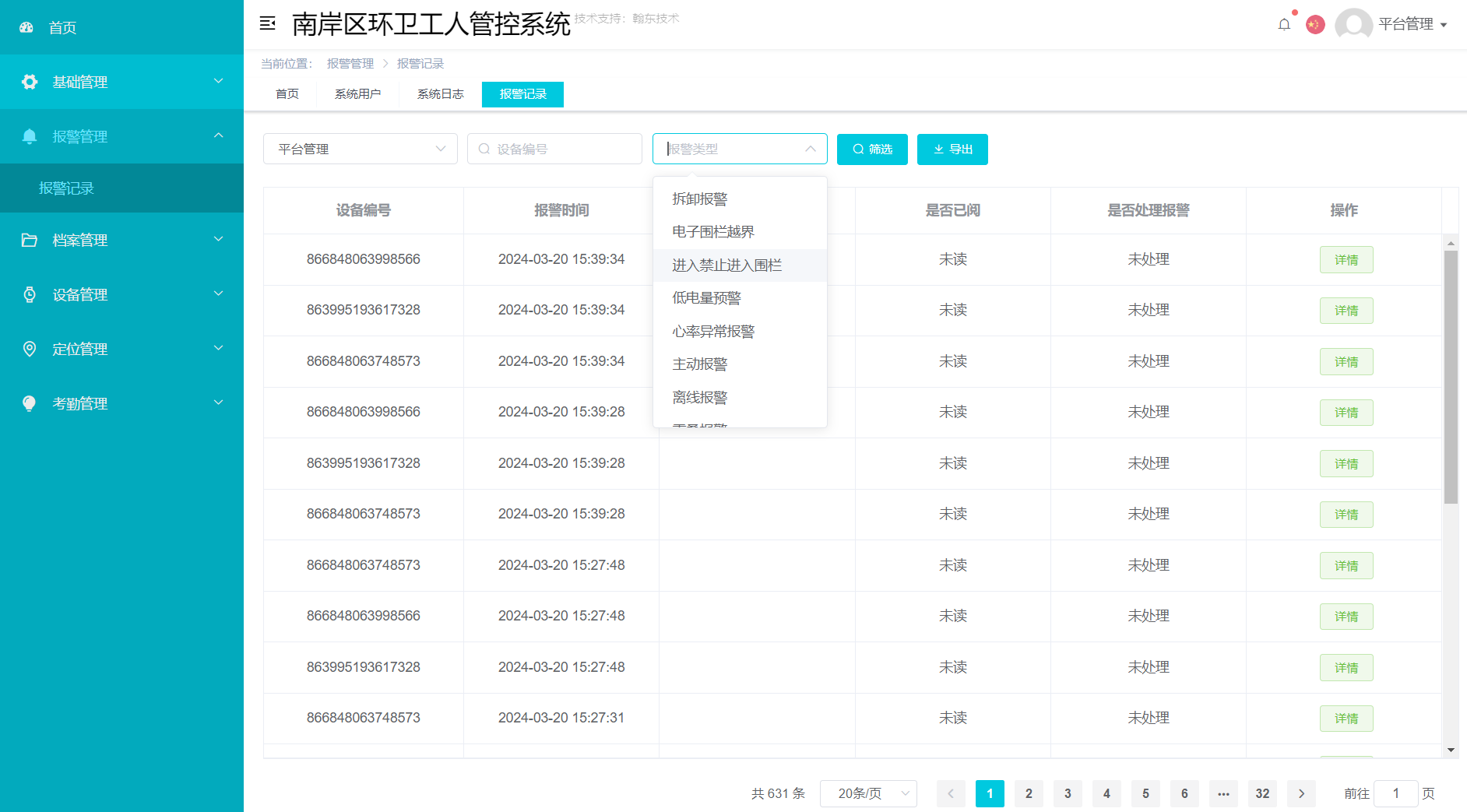Expand the 基础管理 menu chevron
Image resolution: width=1467 pixels, height=812 pixels.
[219, 81]
